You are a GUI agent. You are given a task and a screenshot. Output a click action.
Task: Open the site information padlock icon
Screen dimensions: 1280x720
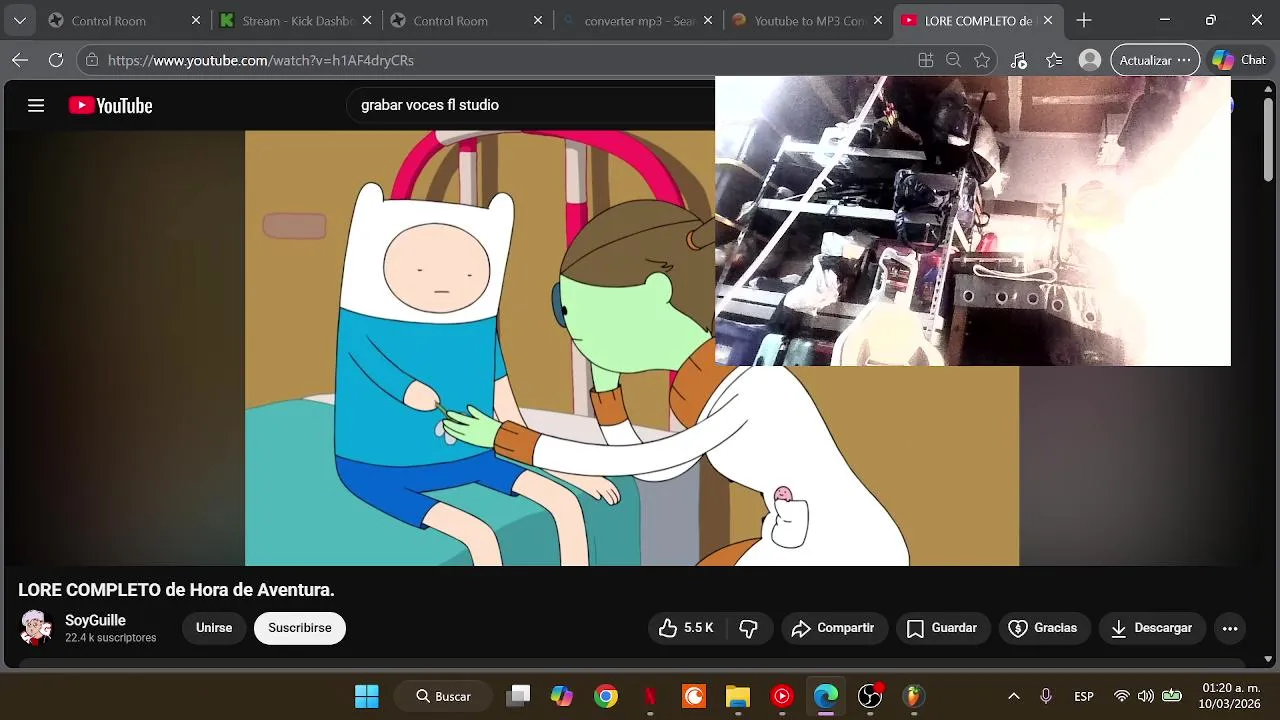(92, 60)
